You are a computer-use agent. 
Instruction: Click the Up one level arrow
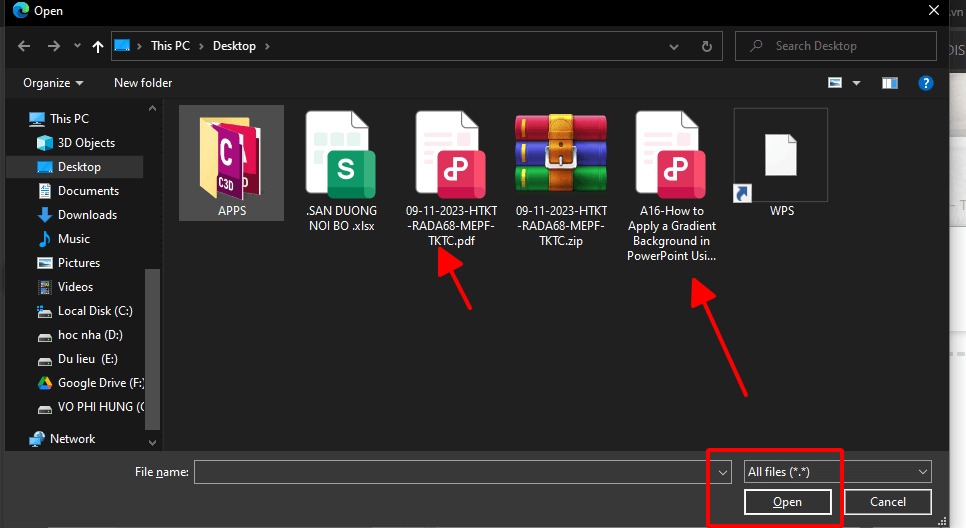coord(97,46)
